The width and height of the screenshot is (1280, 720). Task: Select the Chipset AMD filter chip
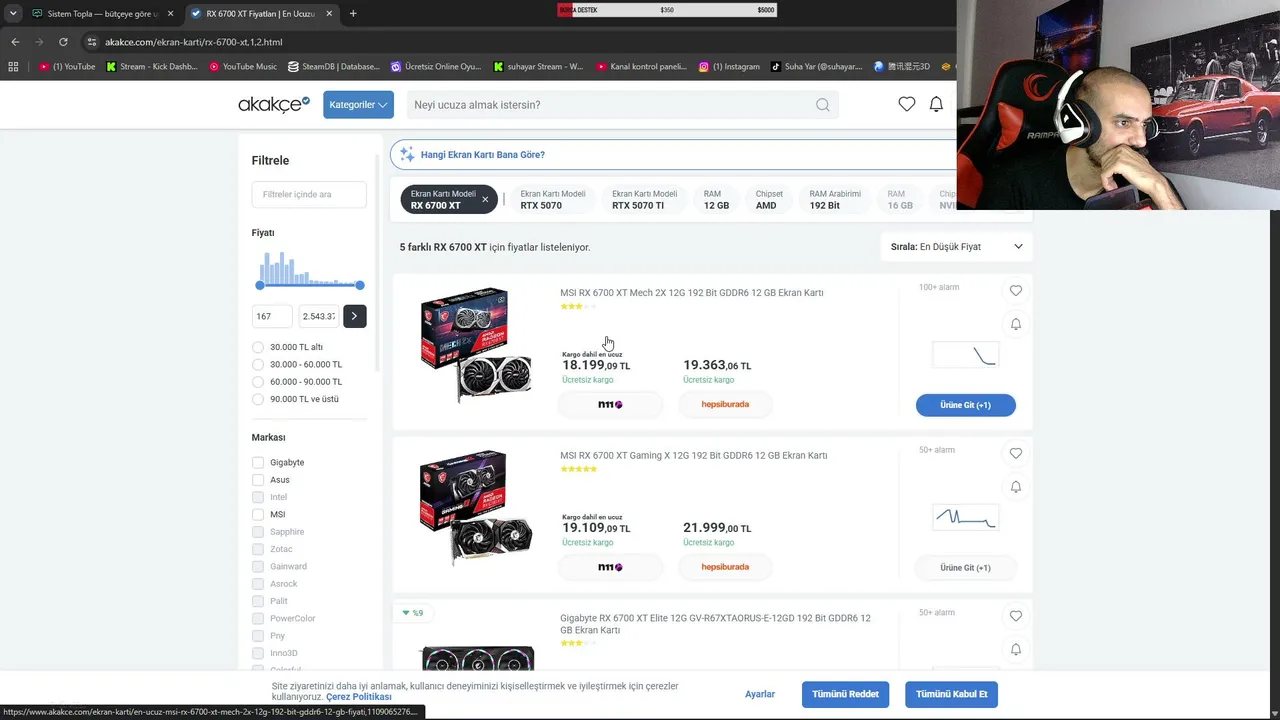click(x=769, y=200)
